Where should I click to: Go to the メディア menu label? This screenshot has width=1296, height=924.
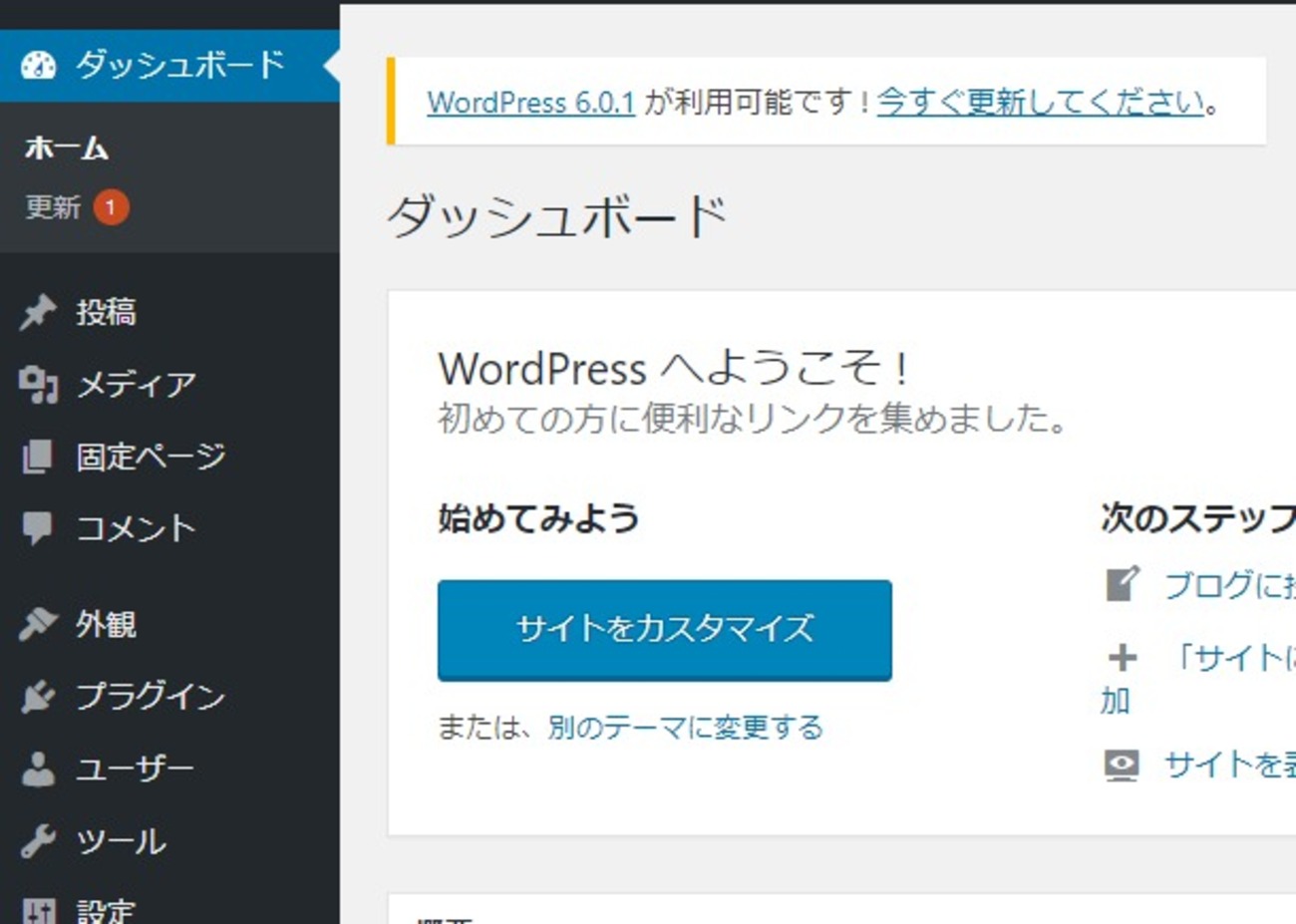click(136, 385)
